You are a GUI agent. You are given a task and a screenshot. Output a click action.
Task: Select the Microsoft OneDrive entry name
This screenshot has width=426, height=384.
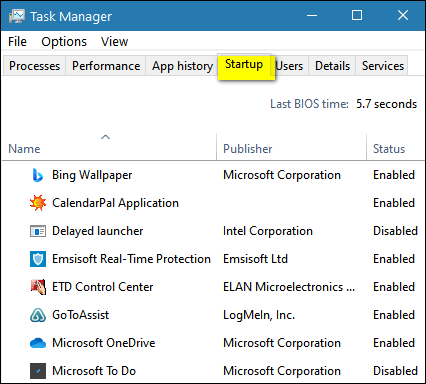(104, 343)
